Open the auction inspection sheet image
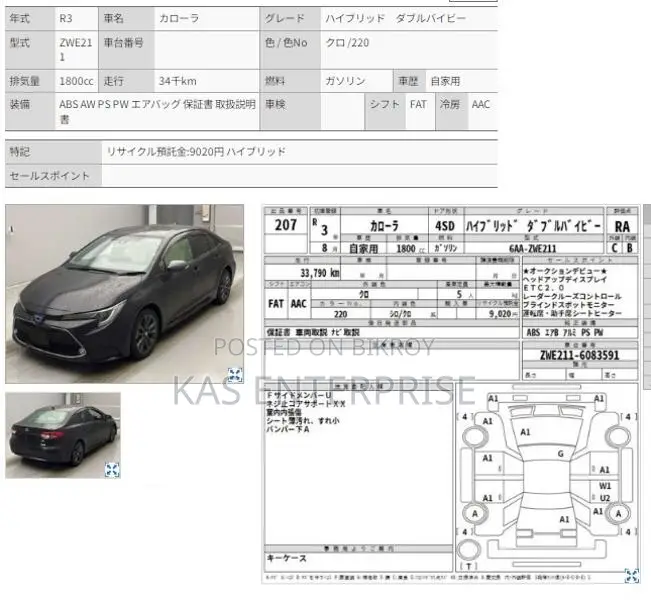The height and width of the screenshot is (600, 651). pos(451,394)
